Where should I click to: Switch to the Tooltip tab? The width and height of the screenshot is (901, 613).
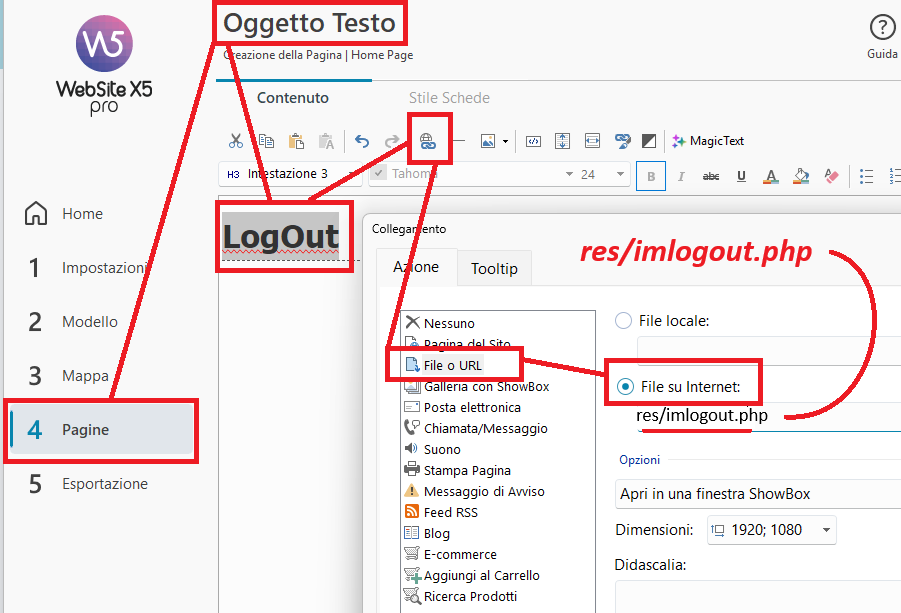coord(494,269)
